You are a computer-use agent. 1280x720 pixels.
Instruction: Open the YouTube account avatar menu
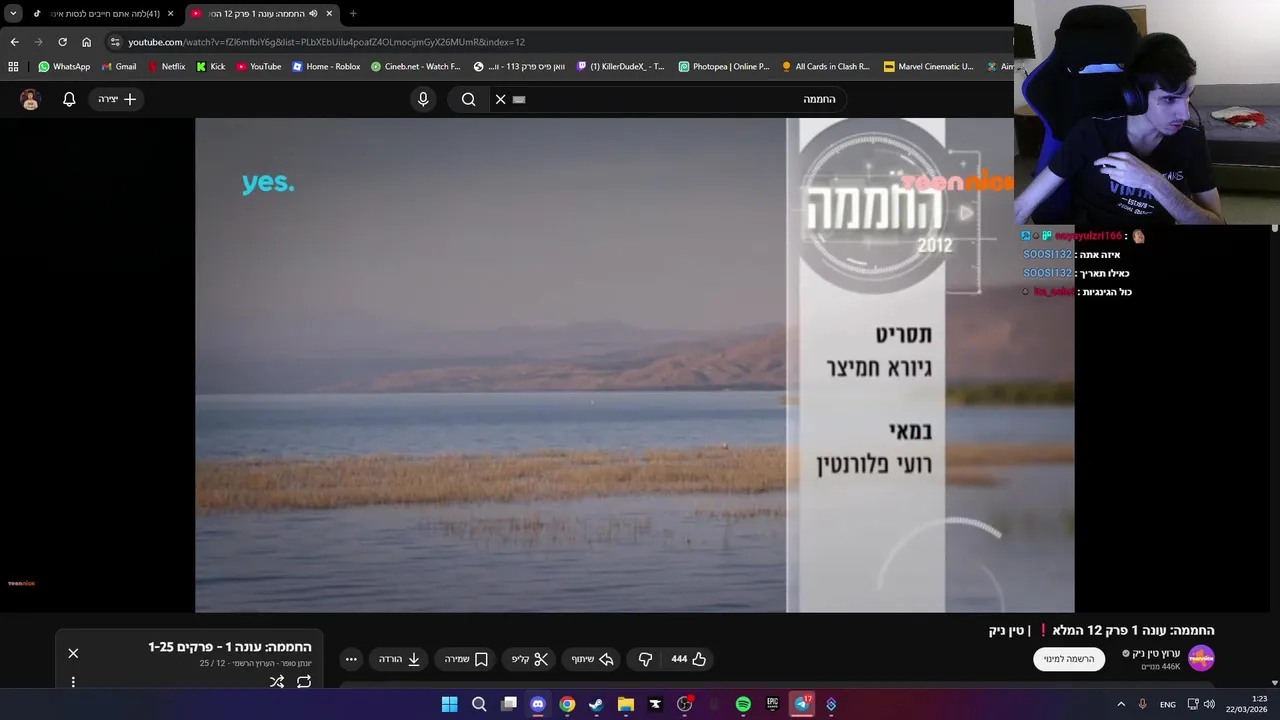(x=30, y=99)
